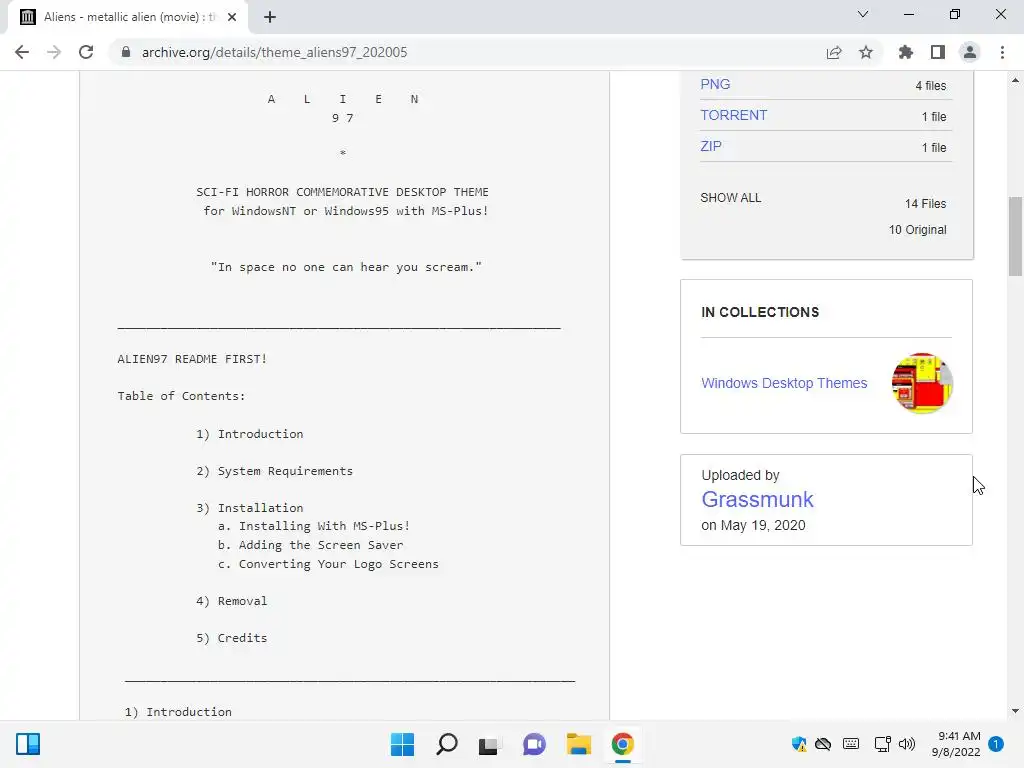Click '5) Credits' line

coord(231,638)
